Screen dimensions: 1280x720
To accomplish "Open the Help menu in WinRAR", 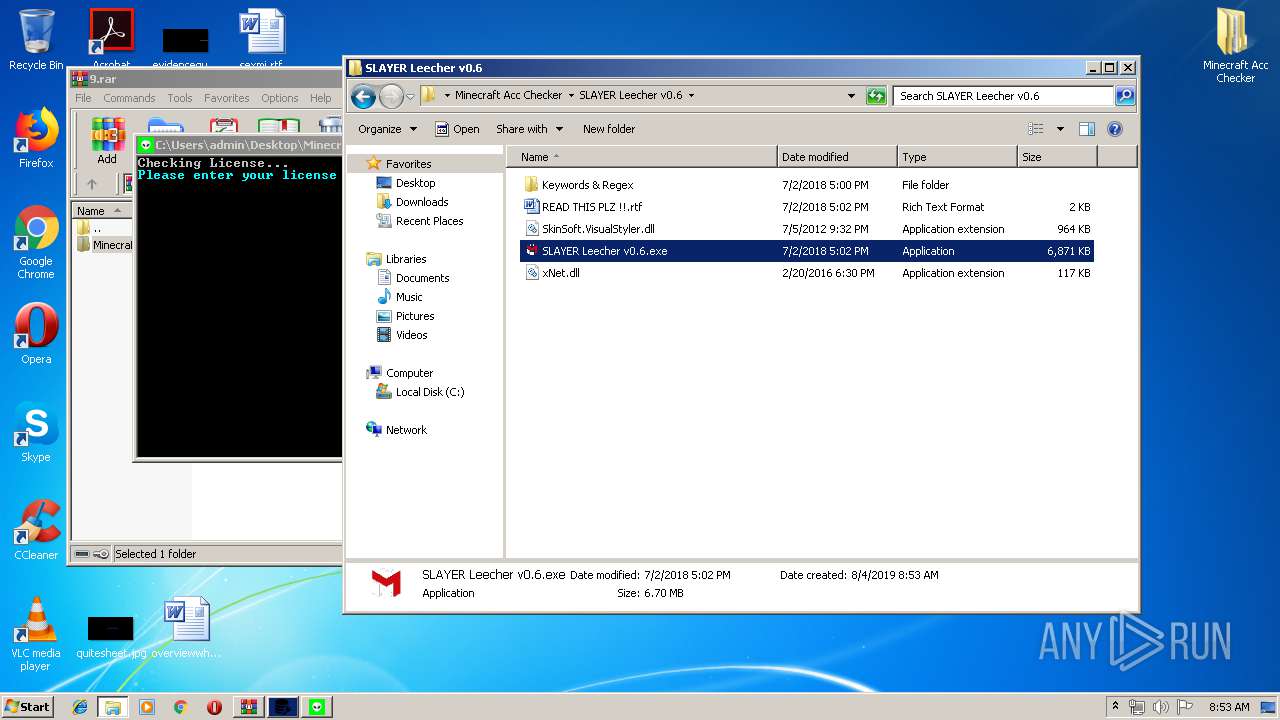I will click(x=320, y=98).
